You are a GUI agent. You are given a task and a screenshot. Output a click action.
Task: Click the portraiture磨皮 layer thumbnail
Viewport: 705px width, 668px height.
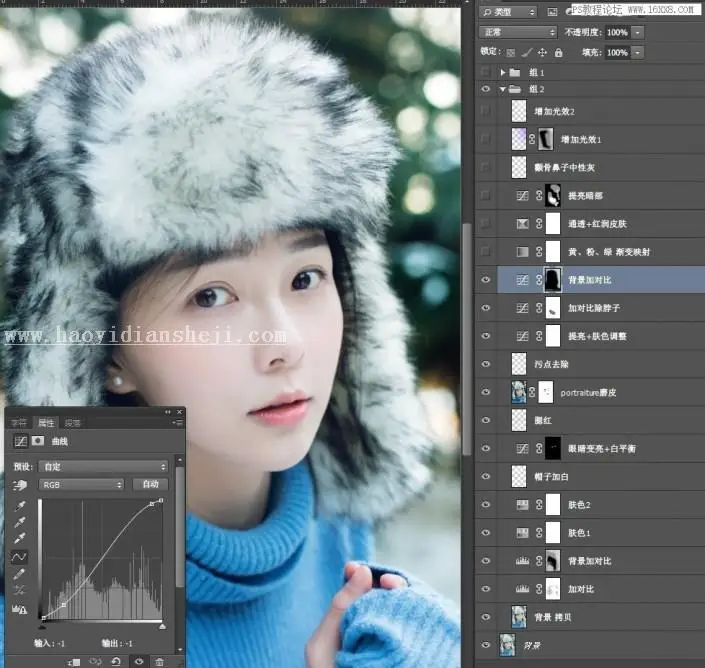click(x=519, y=392)
